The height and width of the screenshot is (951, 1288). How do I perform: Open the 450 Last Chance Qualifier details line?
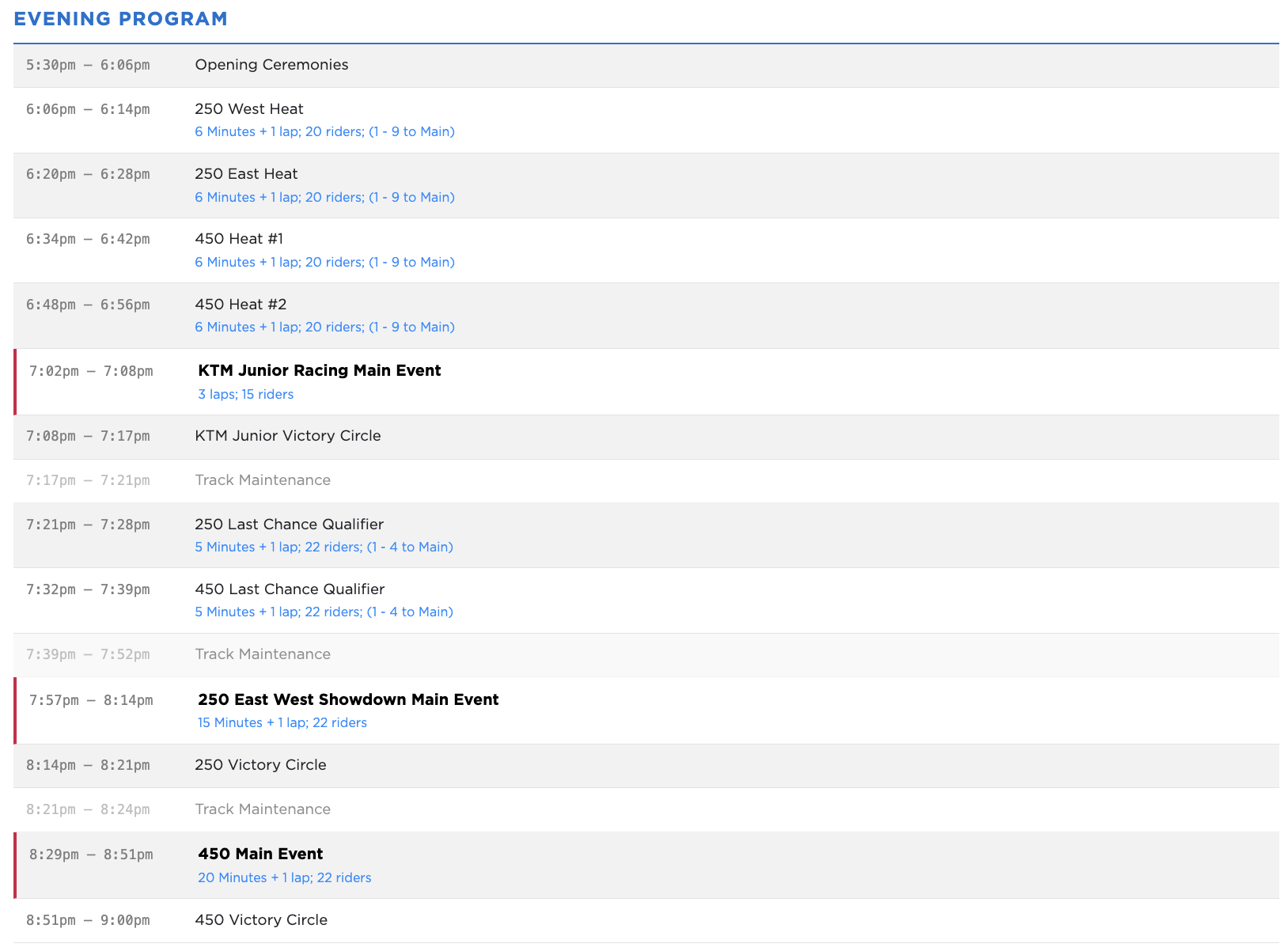pyautogui.click(x=324, y=612)
